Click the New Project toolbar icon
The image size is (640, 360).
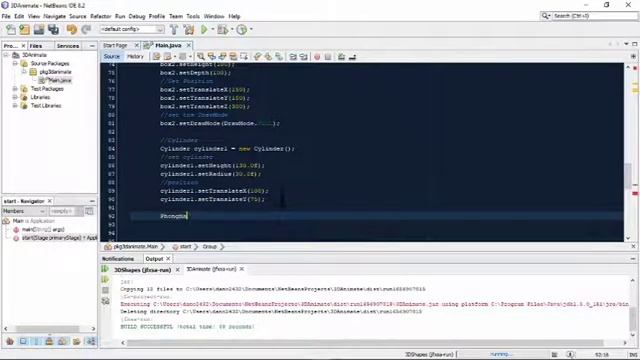pos(24,29)
